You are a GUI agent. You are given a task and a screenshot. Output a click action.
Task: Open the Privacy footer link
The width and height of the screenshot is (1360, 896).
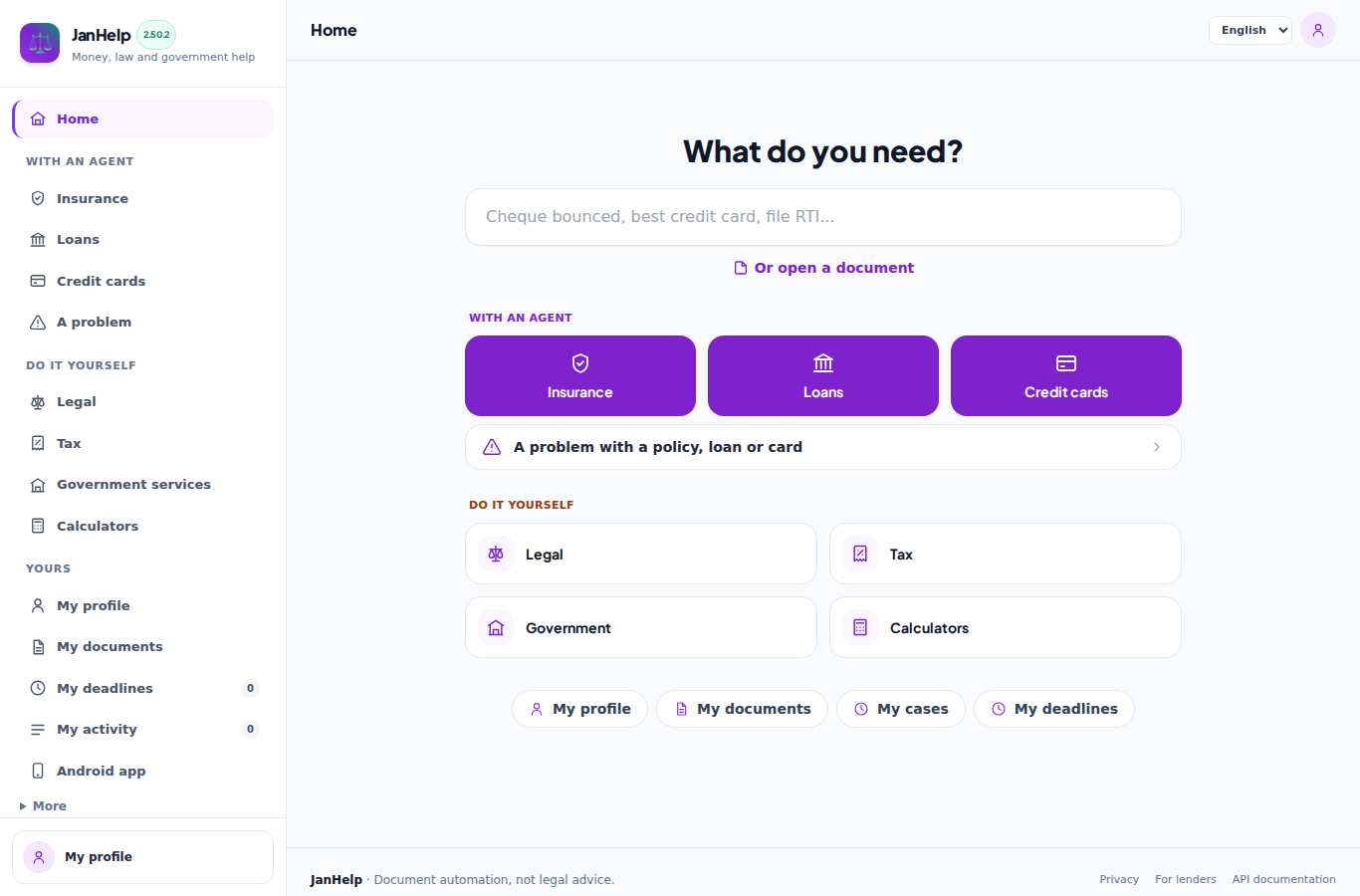[1119, 879]
